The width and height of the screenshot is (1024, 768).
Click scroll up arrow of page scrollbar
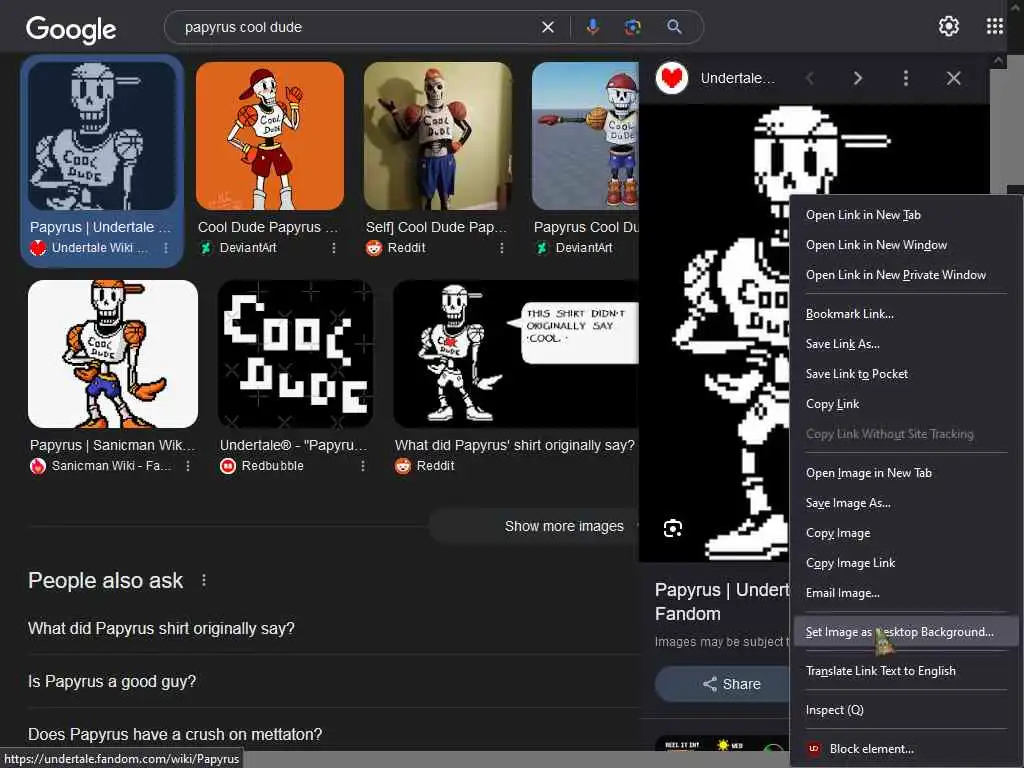point(998,61)
